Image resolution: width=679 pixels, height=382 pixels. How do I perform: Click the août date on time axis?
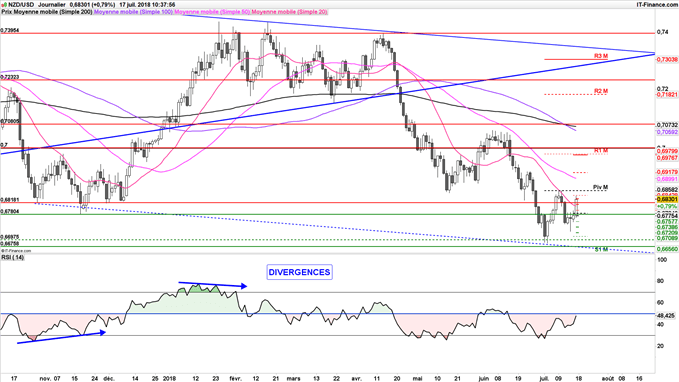pyautogui.click(x=608, y=379)
